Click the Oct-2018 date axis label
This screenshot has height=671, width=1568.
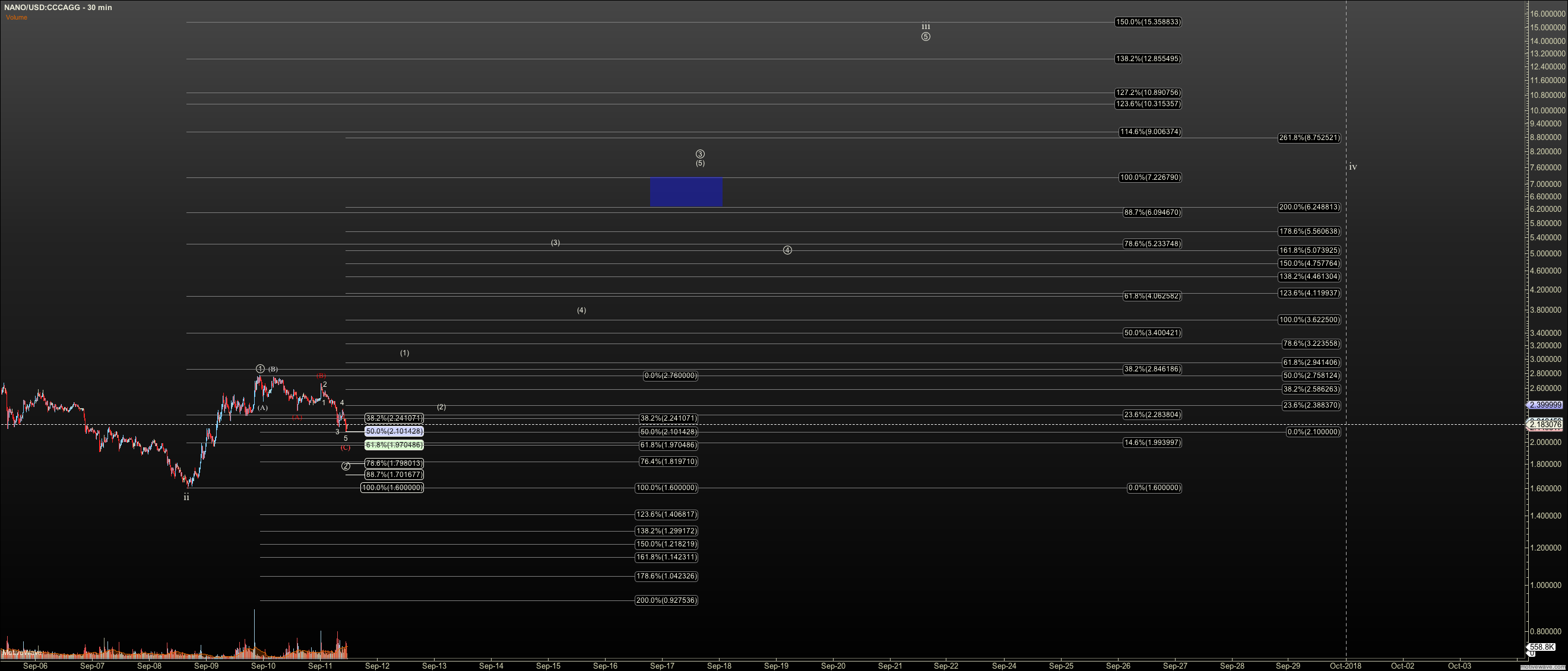[x=1345, y=666]
